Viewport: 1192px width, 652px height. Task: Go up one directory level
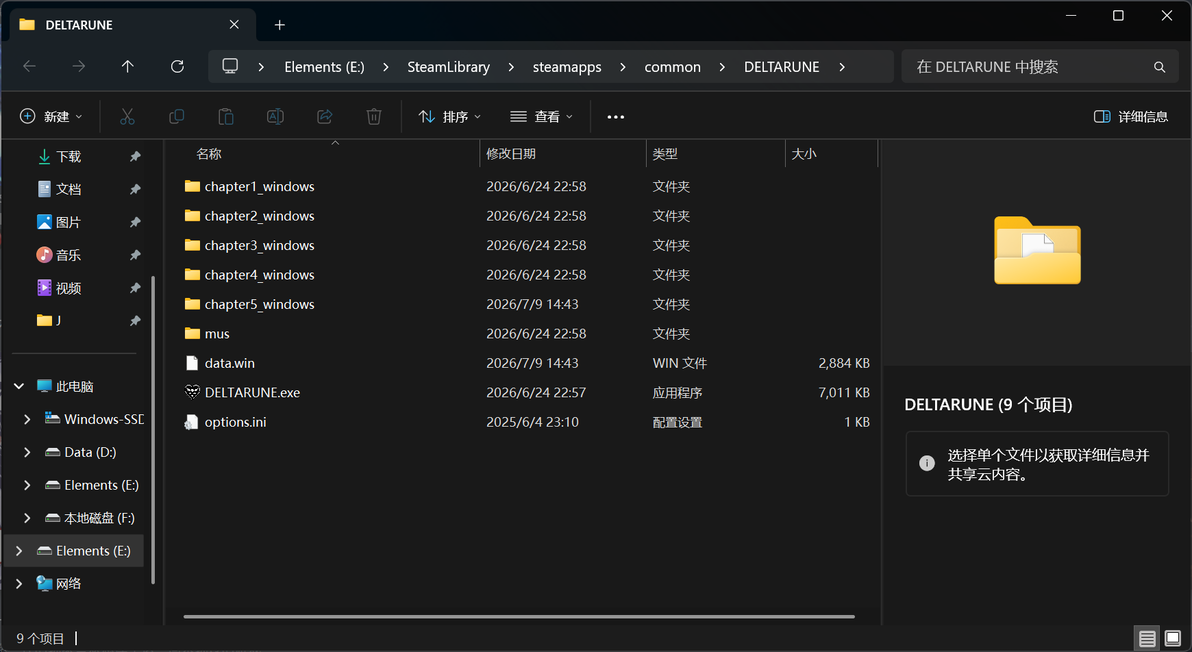click(128, 67)
